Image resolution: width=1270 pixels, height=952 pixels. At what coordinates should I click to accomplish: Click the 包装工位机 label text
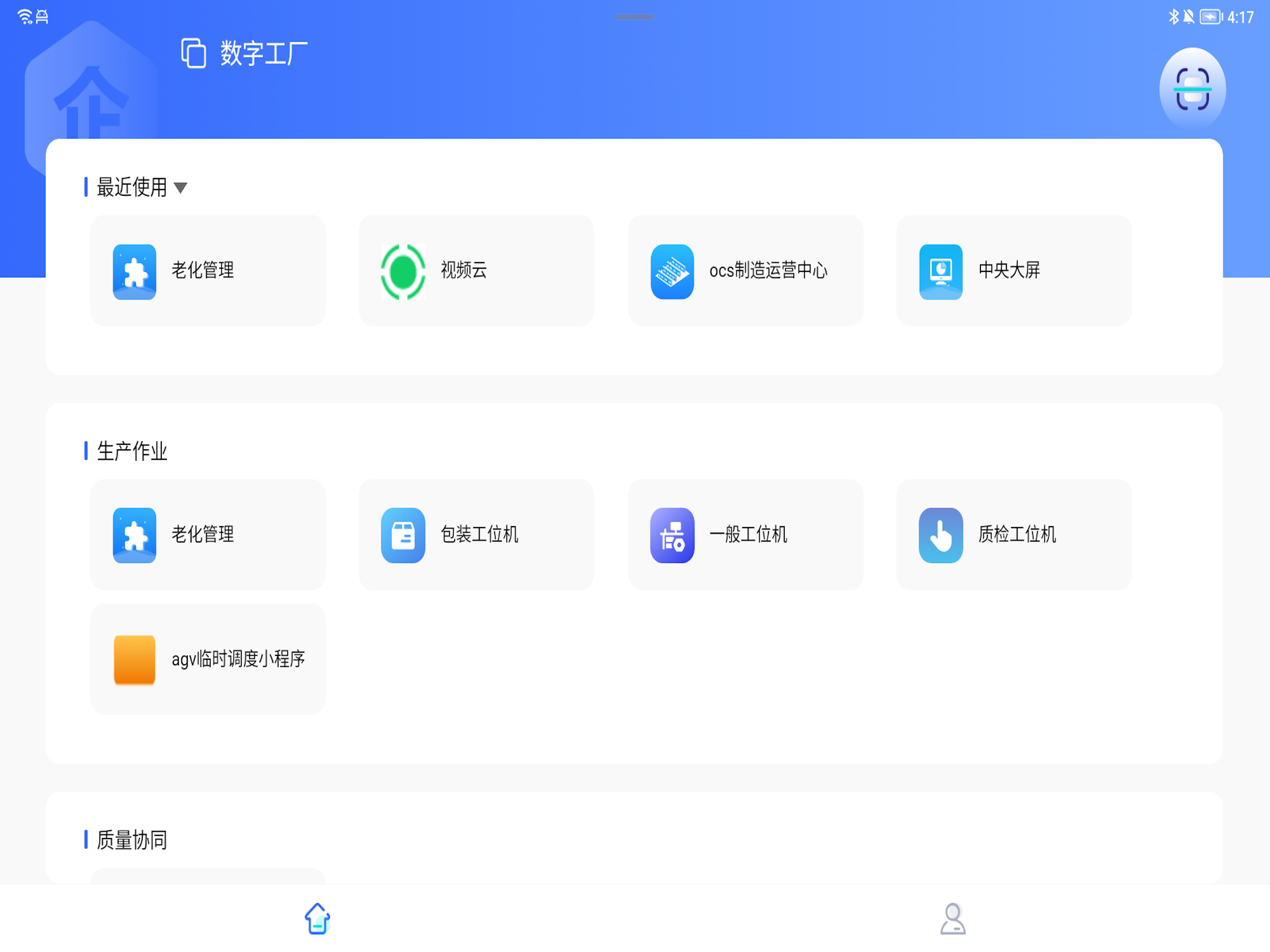[479, 534]
